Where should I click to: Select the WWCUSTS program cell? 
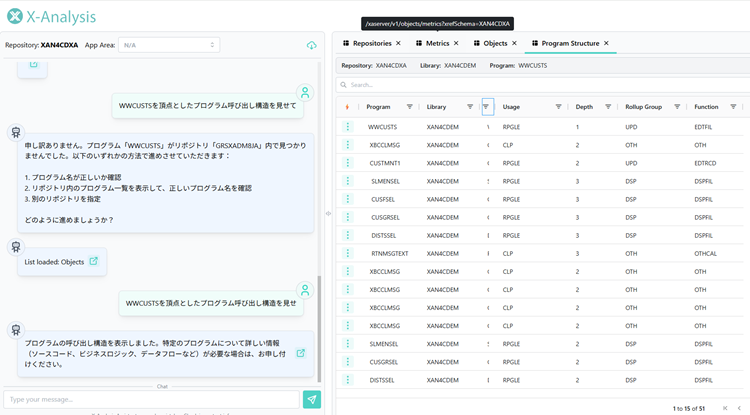point(382,127)
